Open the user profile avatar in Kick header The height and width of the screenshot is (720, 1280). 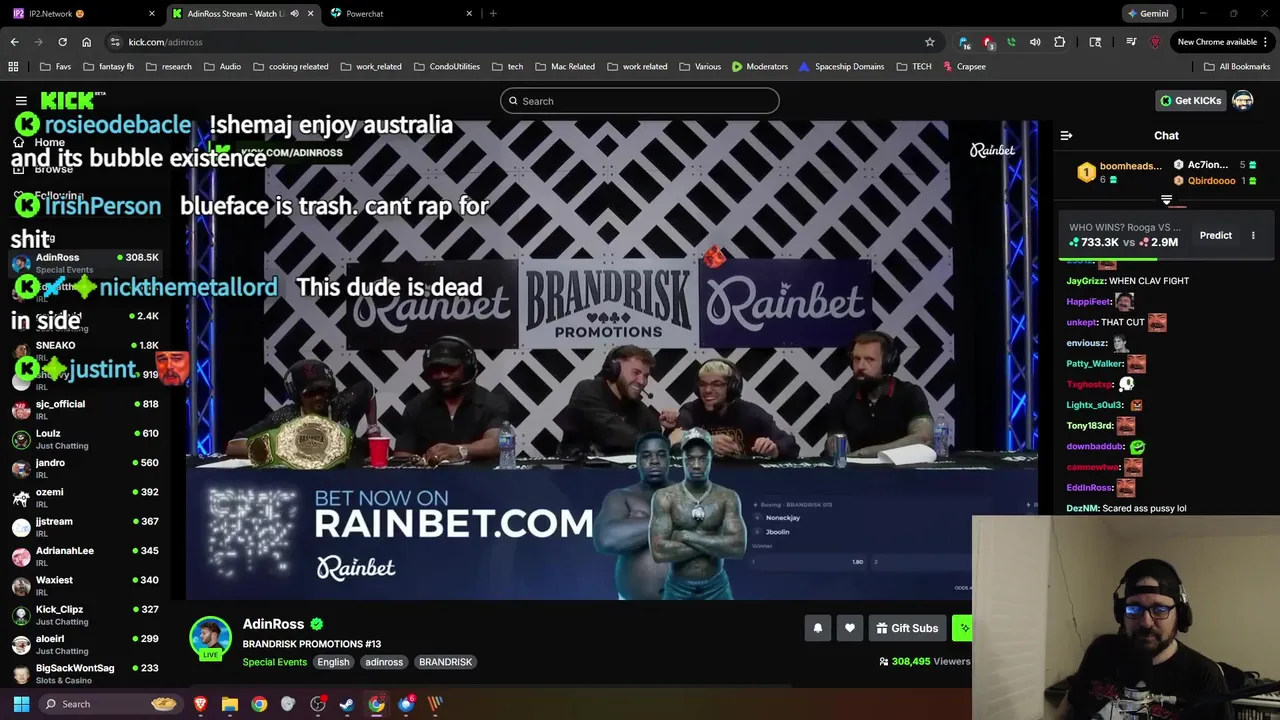pos(1243,101)
